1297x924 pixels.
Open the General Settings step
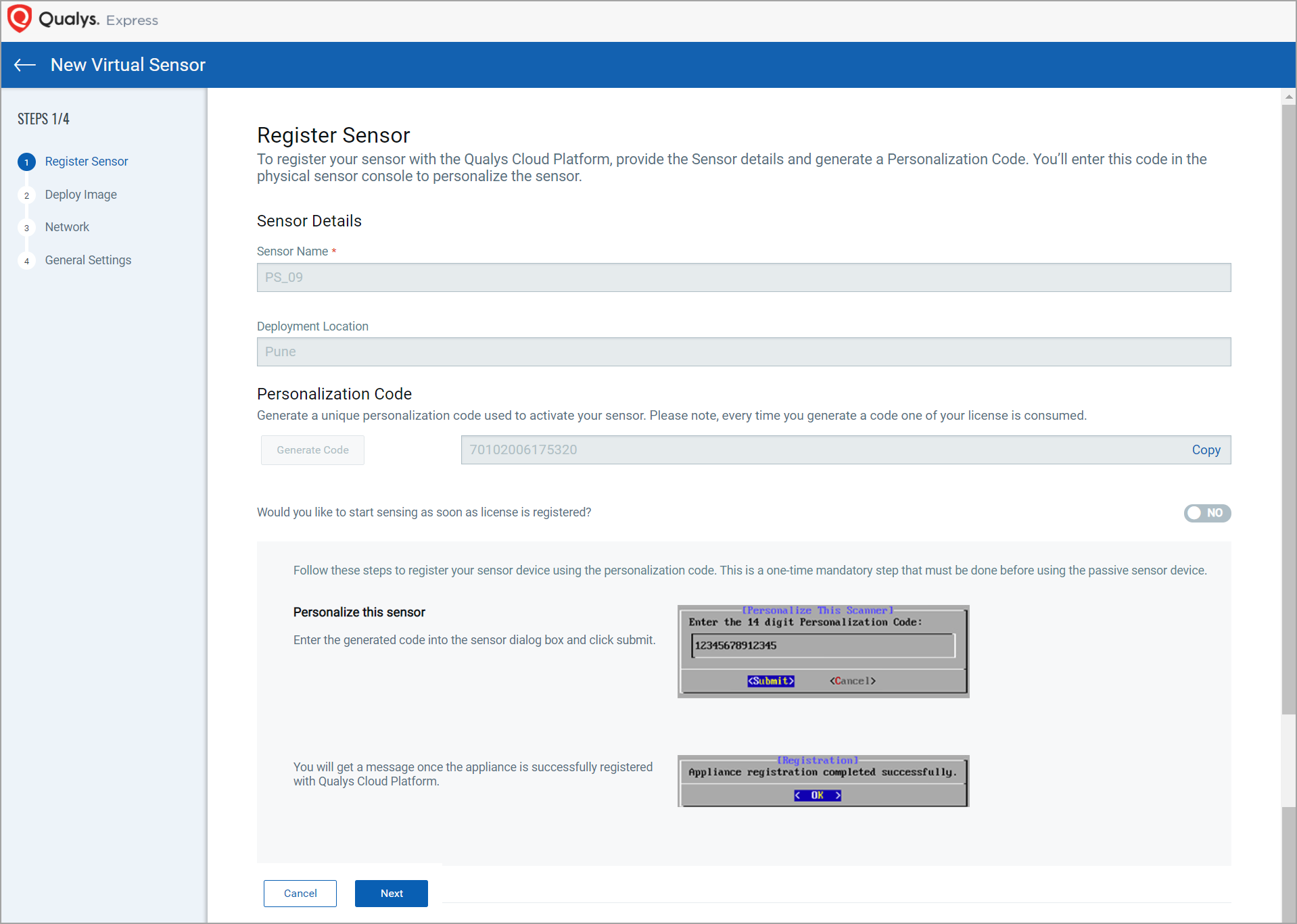click(88, 260)
